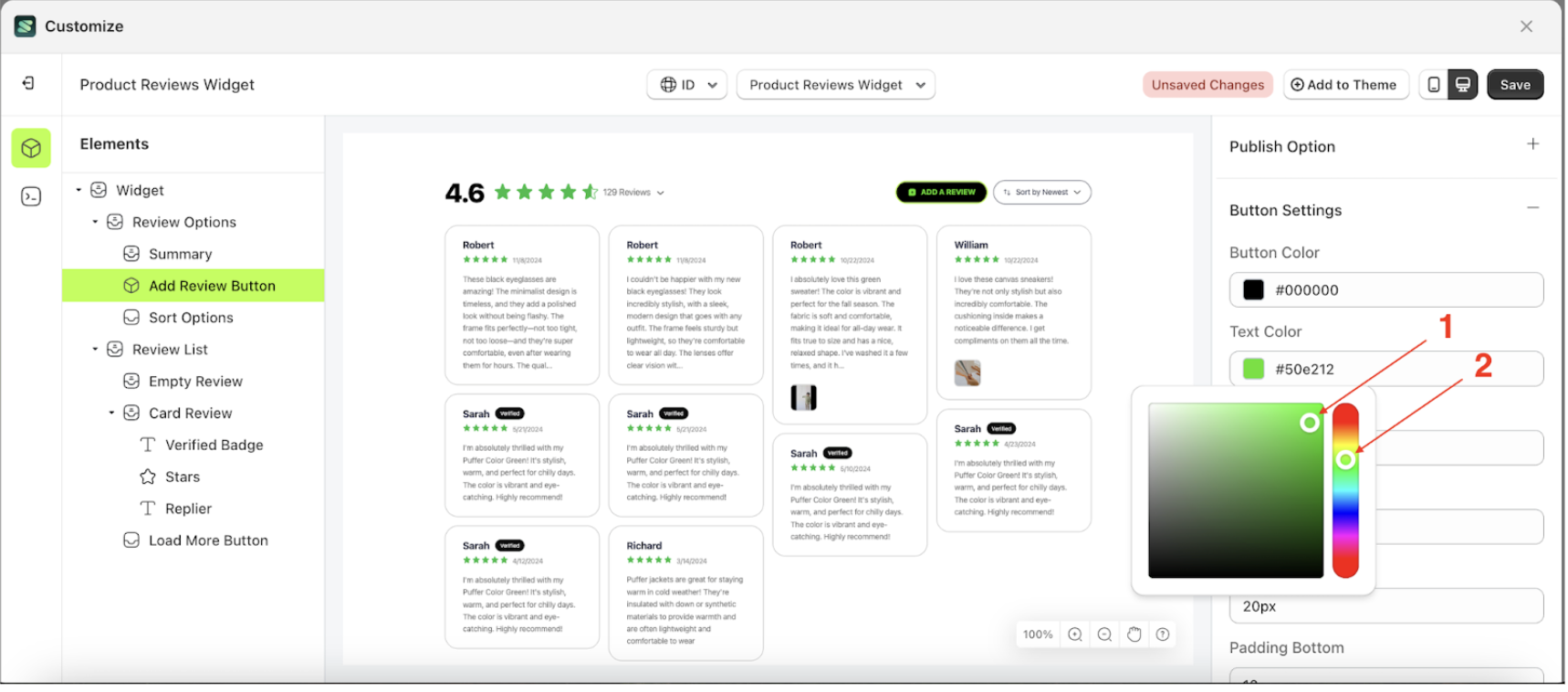This screenshot has height=692, width=1568.
Task: Expand the Publish Option section
Action: 1533,144
